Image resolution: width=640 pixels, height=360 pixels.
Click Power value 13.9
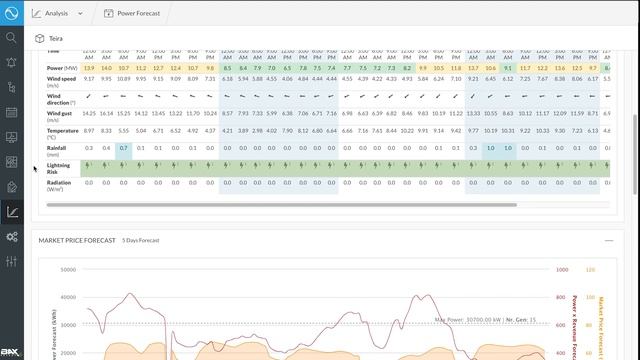(89, 68)
